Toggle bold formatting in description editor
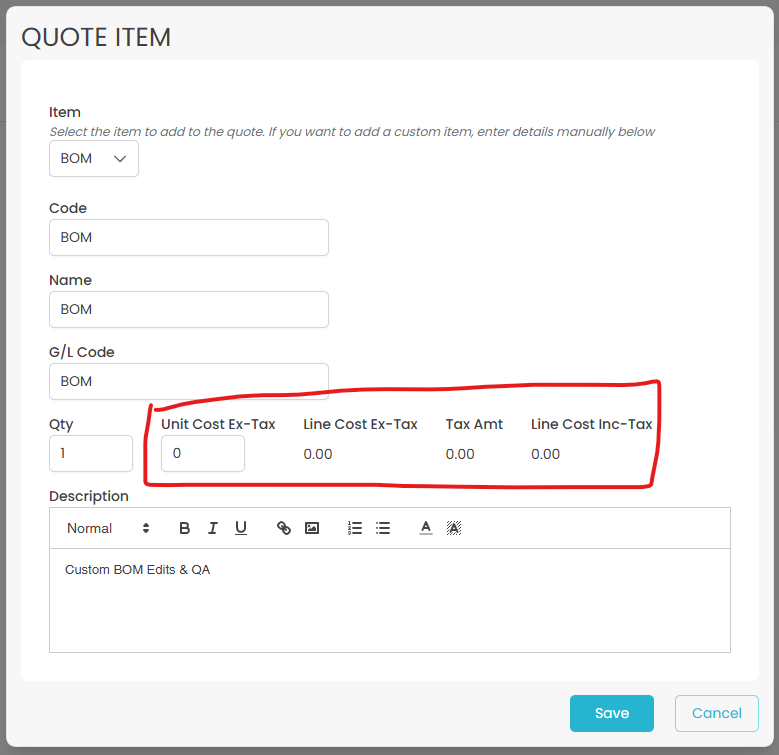Viewport: 779px width, 755px height. coord(185,528)
